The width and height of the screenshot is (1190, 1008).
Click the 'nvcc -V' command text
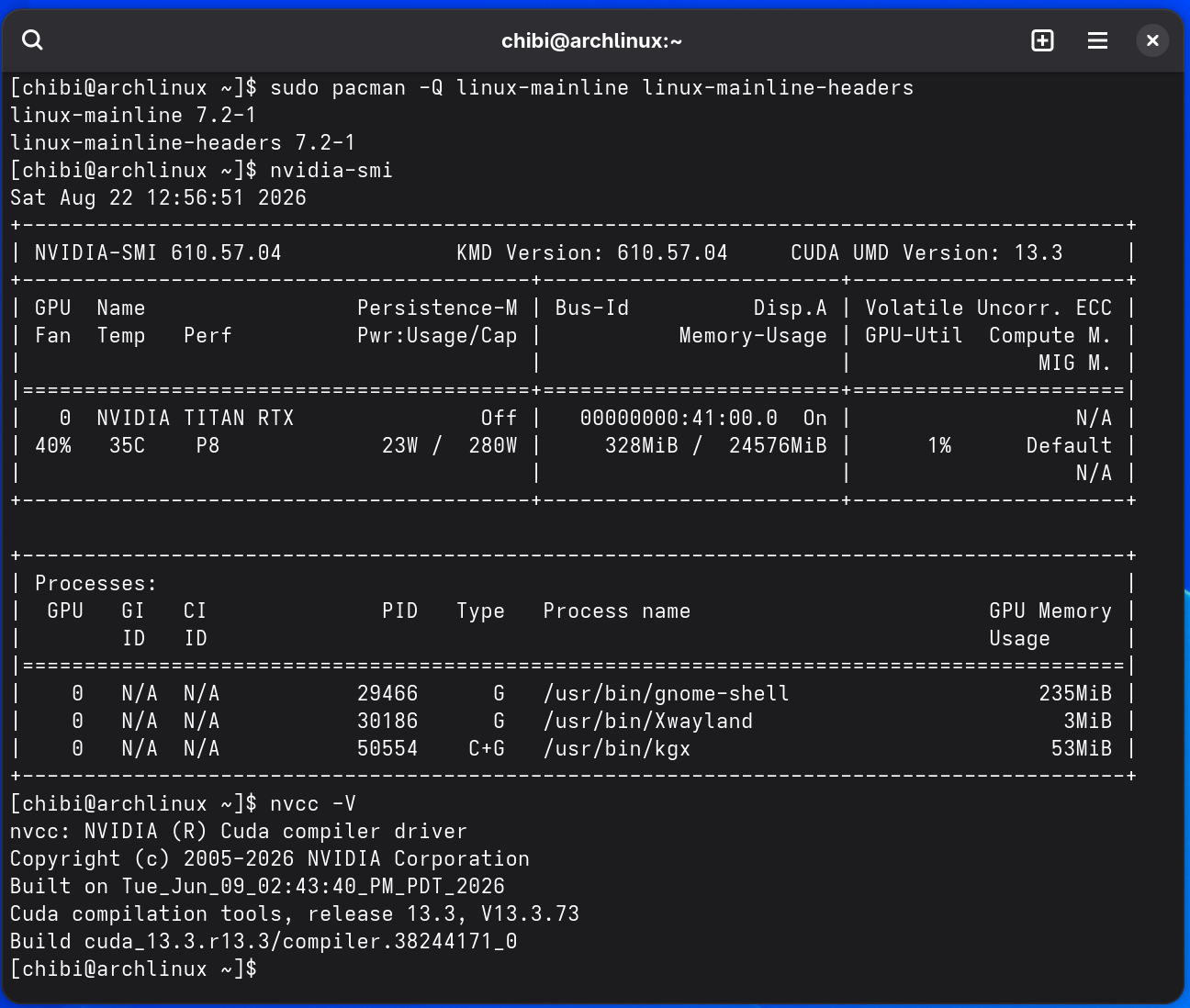tap(313, 804)
